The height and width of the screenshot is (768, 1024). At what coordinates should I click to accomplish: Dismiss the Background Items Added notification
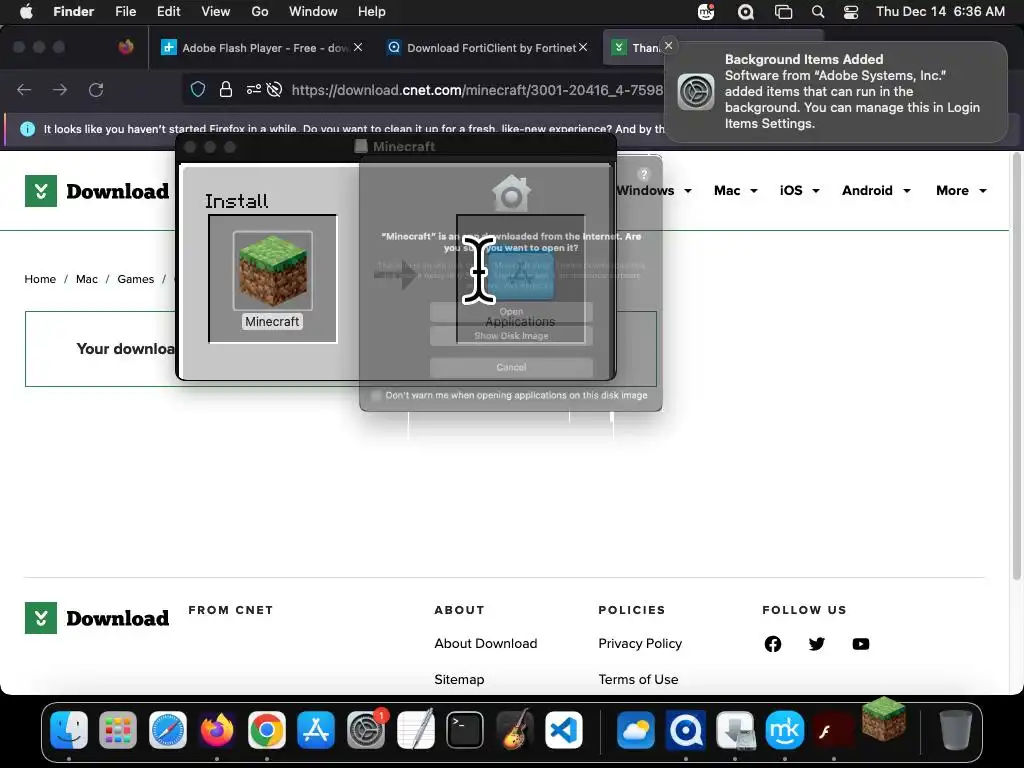(x=668, y=46)
